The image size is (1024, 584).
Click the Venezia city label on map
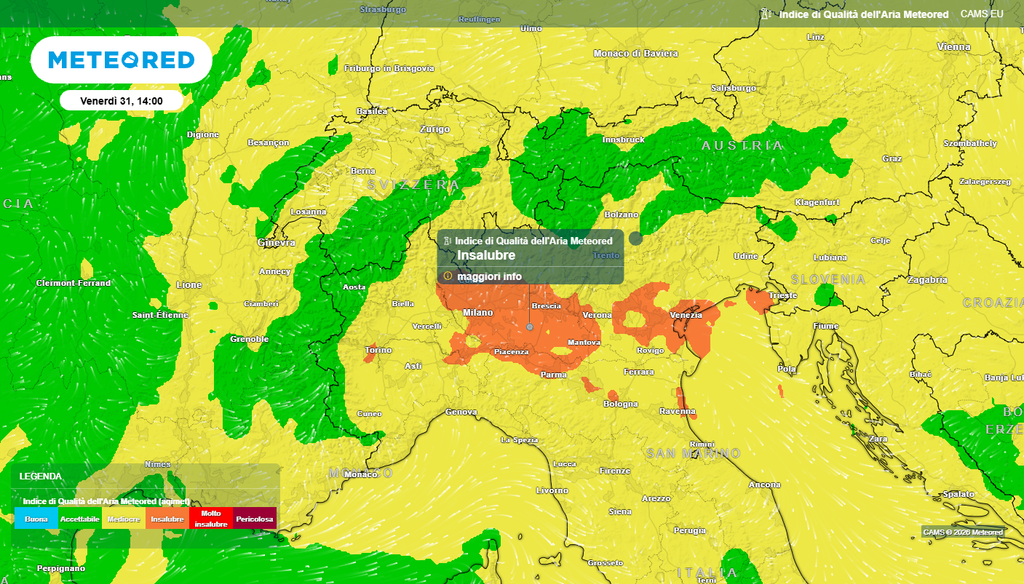686,315
